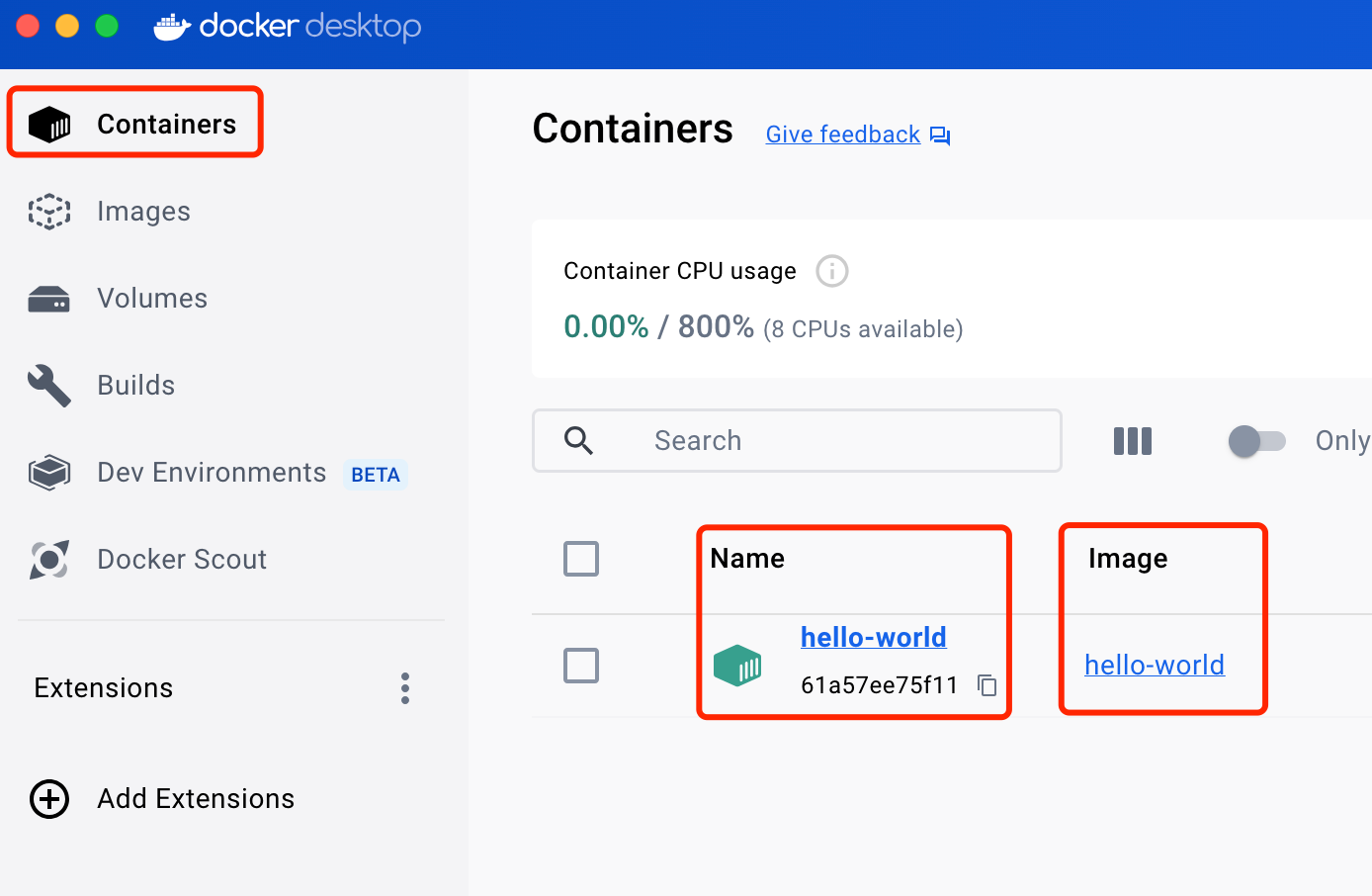
Task: Click the Containers box icon in sidebar
Action: click(x=49, y=125)
